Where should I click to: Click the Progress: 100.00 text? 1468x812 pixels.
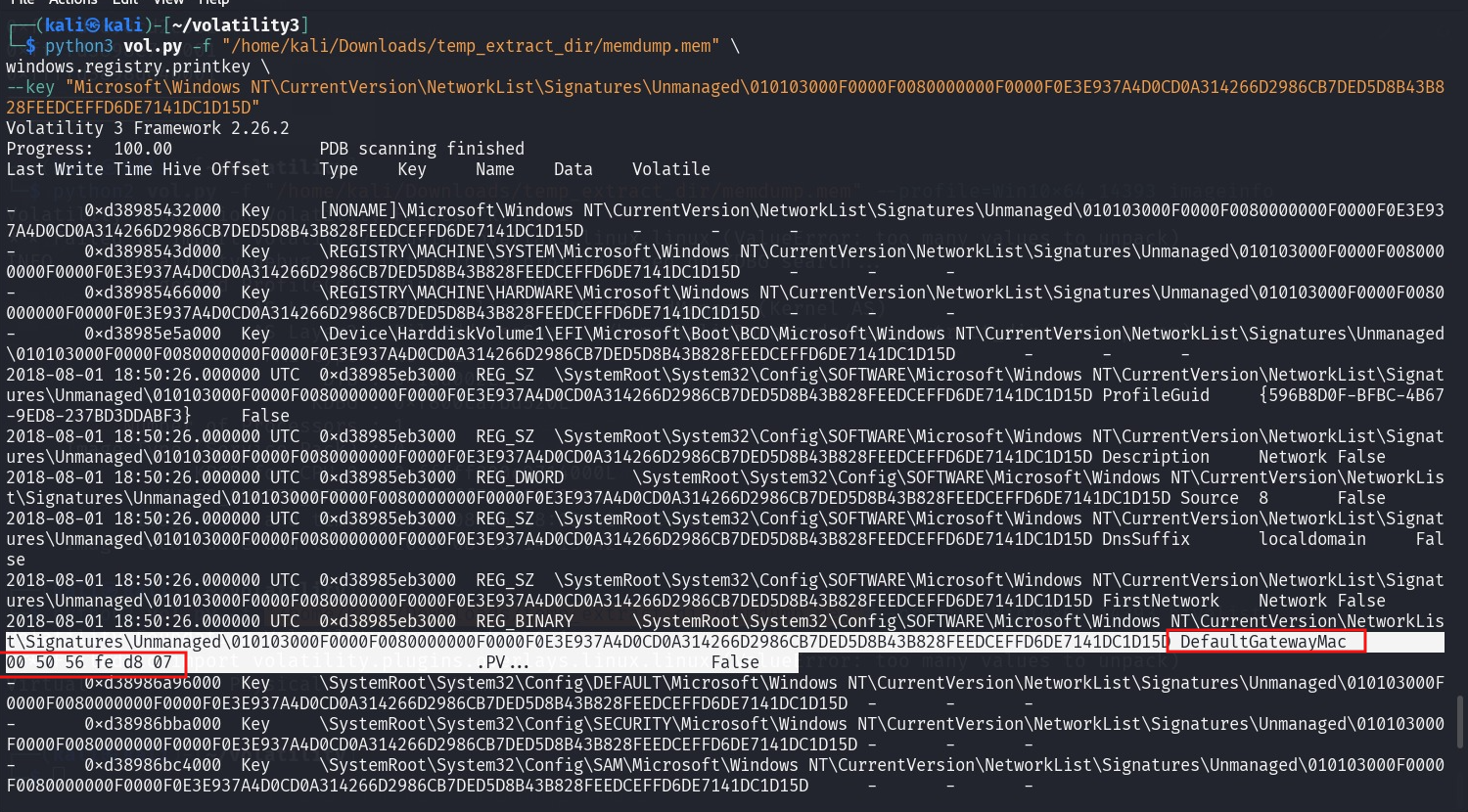point(89,149)
